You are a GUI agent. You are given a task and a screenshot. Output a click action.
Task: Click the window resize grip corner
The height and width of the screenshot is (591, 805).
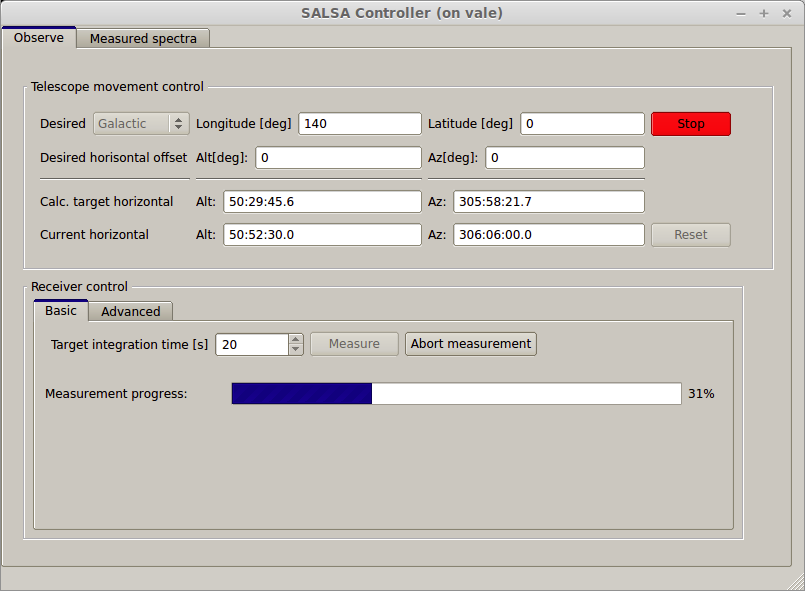pyautogui.click(x=797, y=583)
